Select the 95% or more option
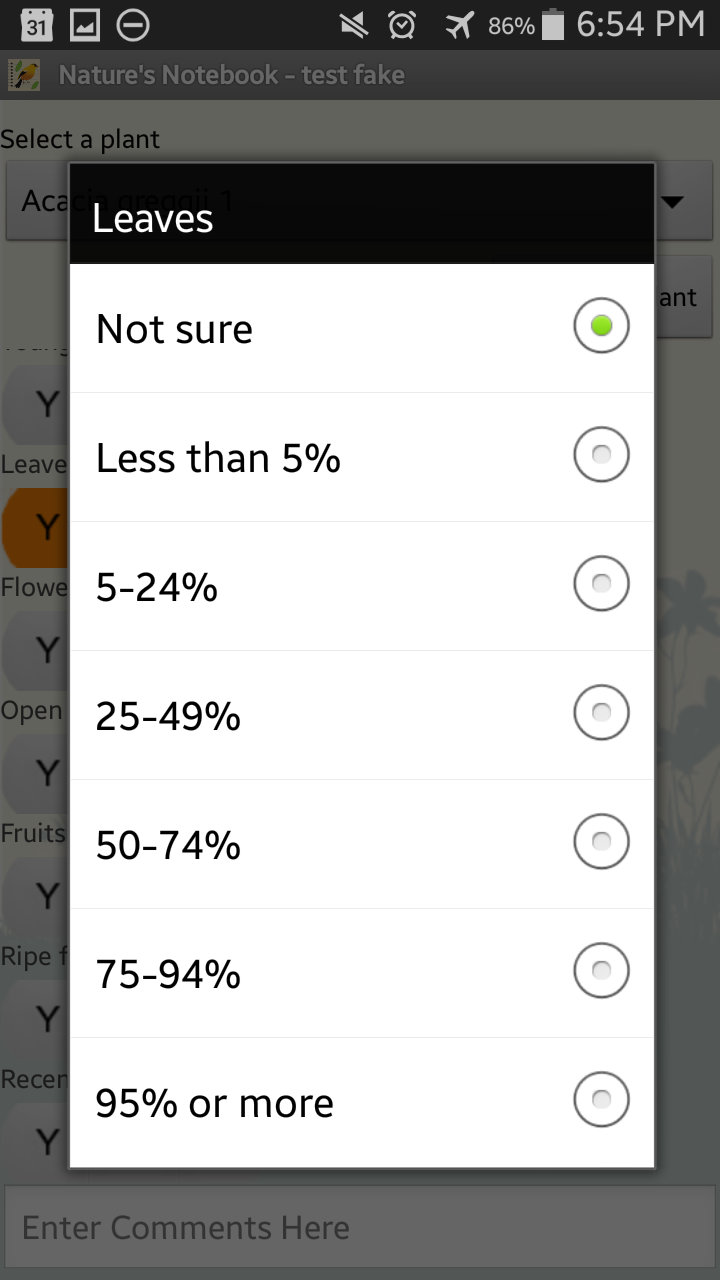 [601, 1100]
